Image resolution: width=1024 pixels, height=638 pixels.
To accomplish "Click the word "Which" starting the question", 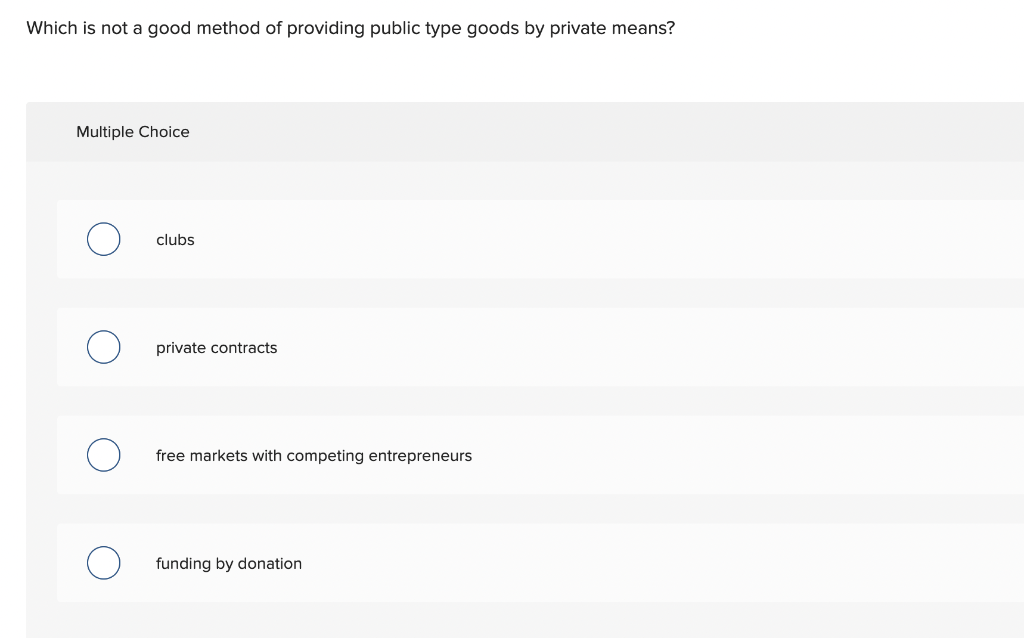I will 50,28.
